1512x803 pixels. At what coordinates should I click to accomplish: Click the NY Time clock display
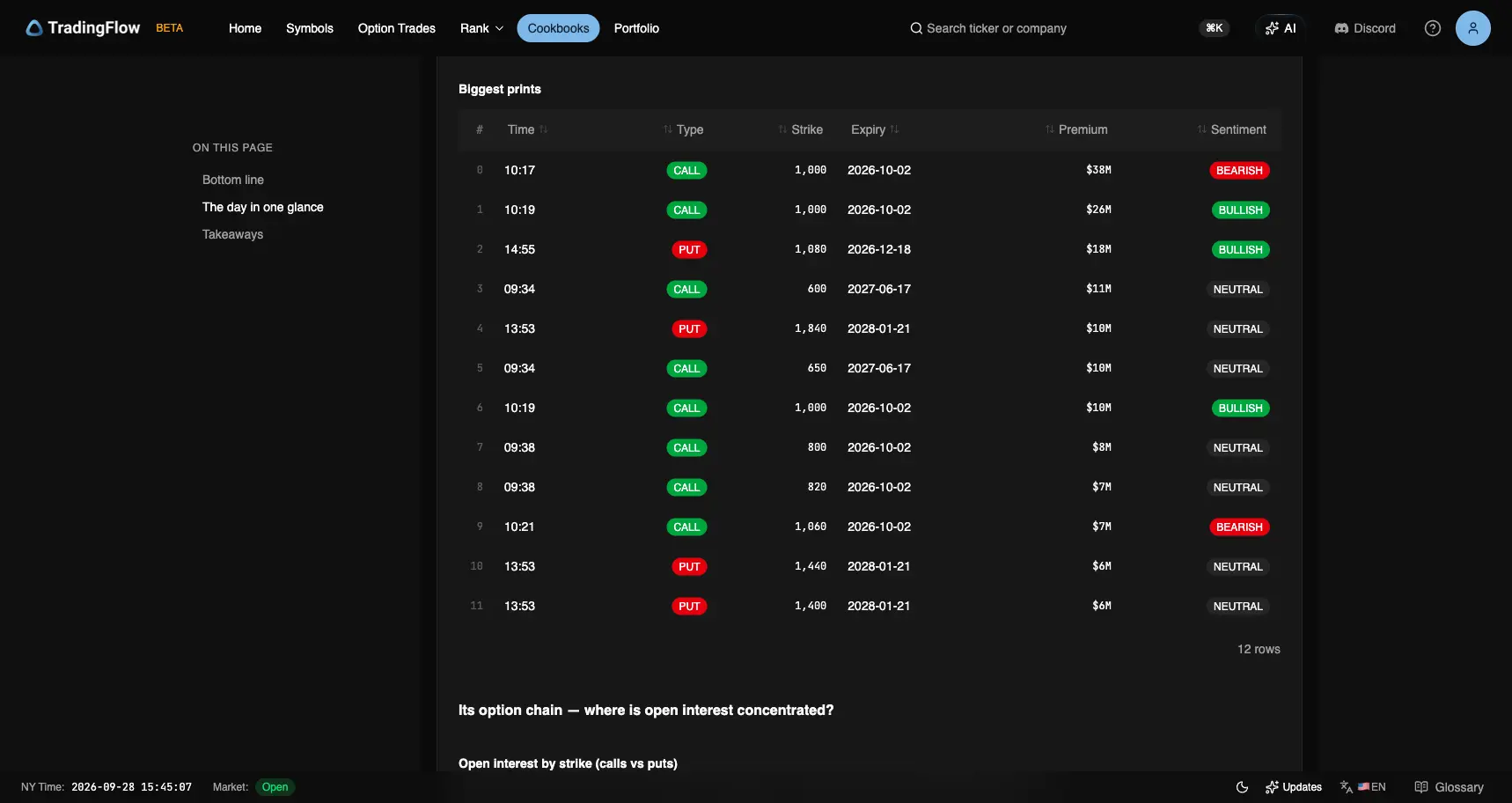point(106,787)
